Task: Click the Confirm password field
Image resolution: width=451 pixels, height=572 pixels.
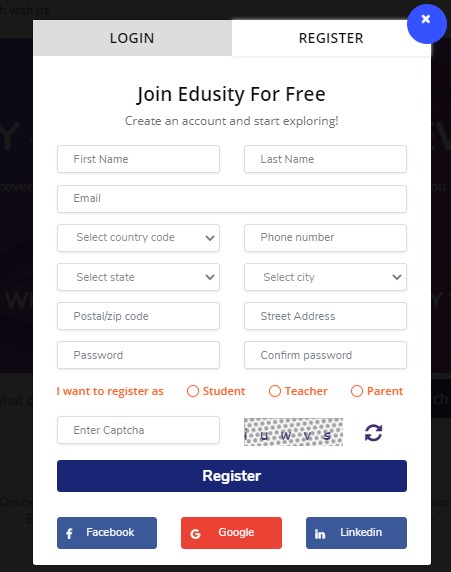Action: click(x=325, y=355)
